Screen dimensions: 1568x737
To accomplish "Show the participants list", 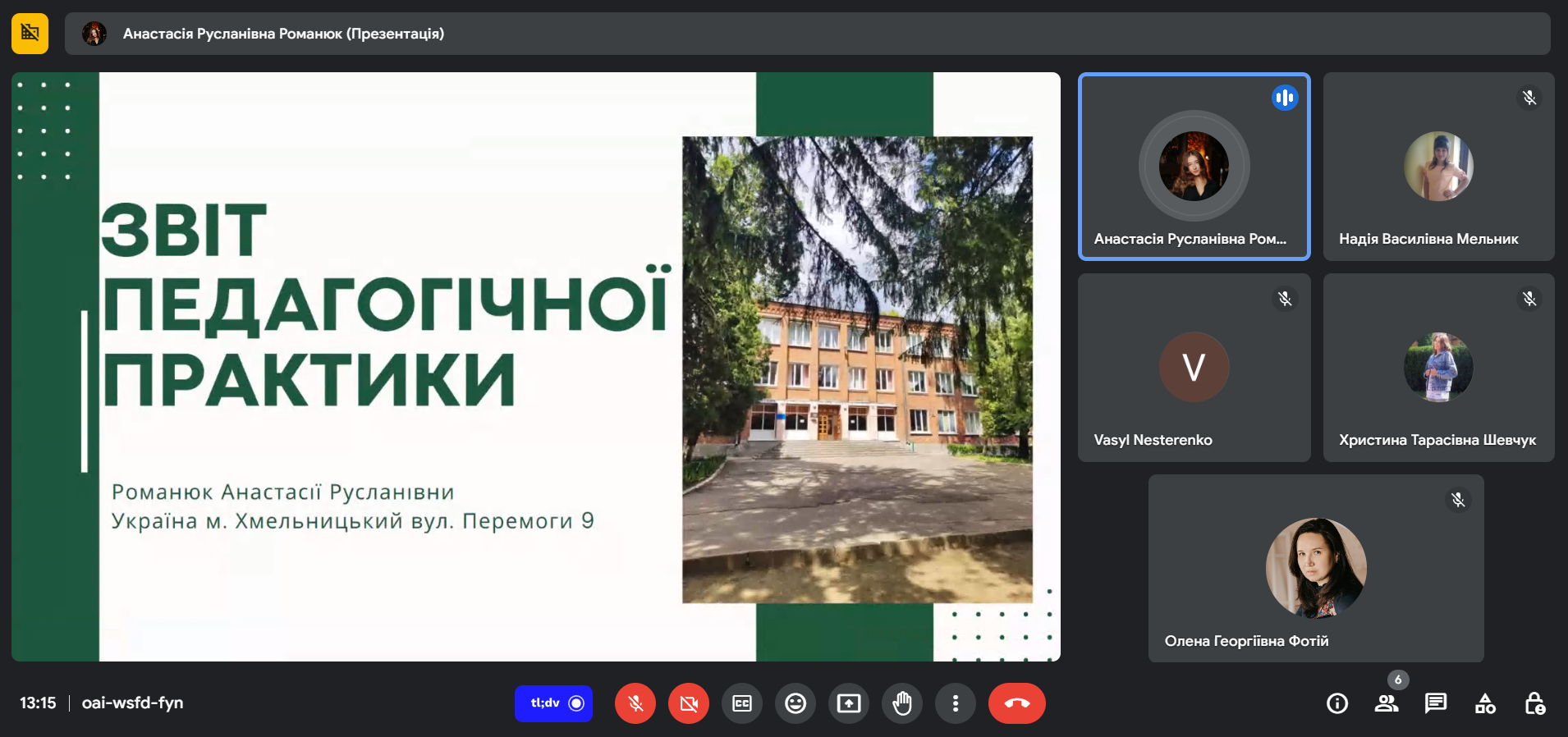I will click(x=1387, y=703).
